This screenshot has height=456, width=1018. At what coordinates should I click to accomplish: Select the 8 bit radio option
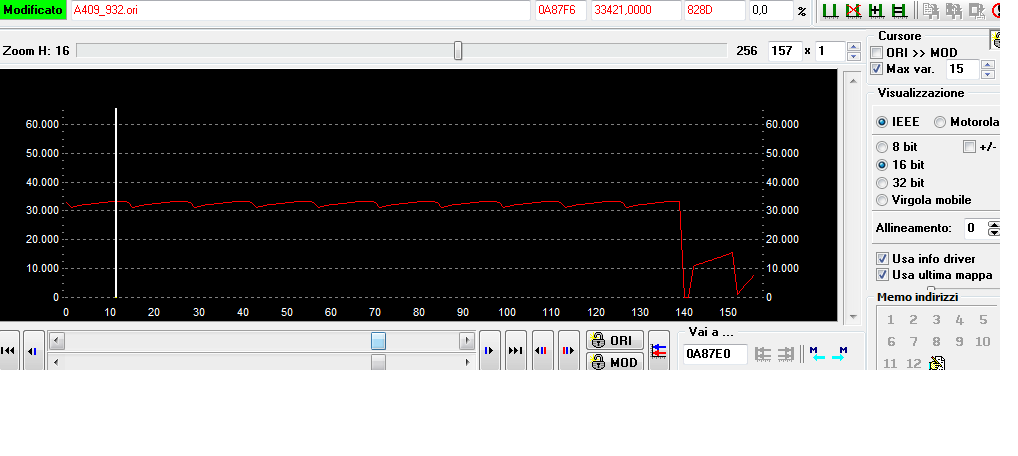tap(882, 147)
